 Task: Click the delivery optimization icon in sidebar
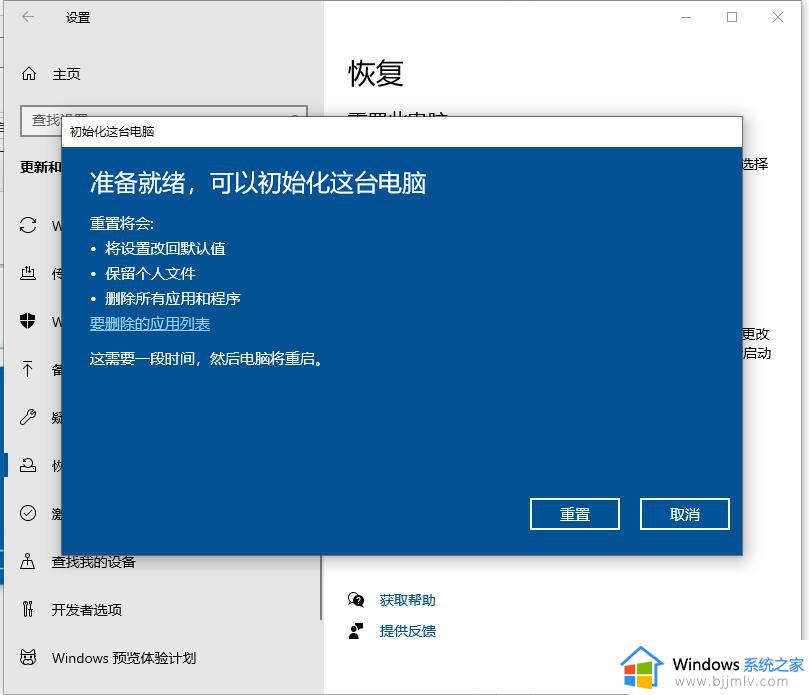click(x=28, y=272)
